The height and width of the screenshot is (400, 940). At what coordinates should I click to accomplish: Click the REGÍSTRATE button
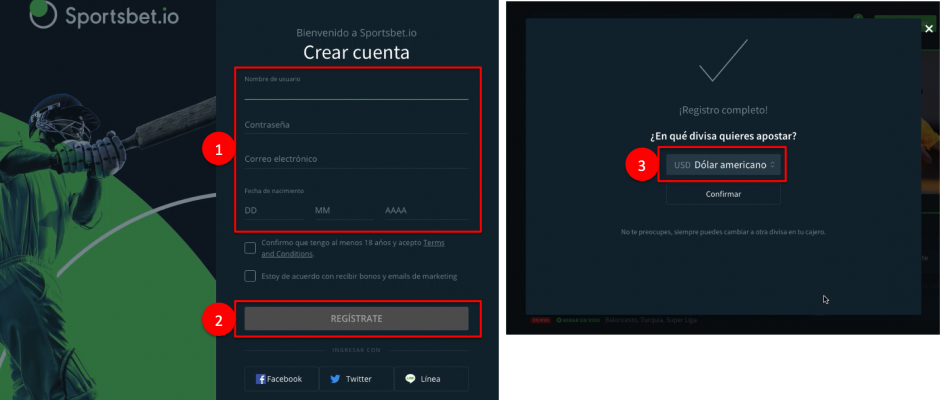point(356,318)
